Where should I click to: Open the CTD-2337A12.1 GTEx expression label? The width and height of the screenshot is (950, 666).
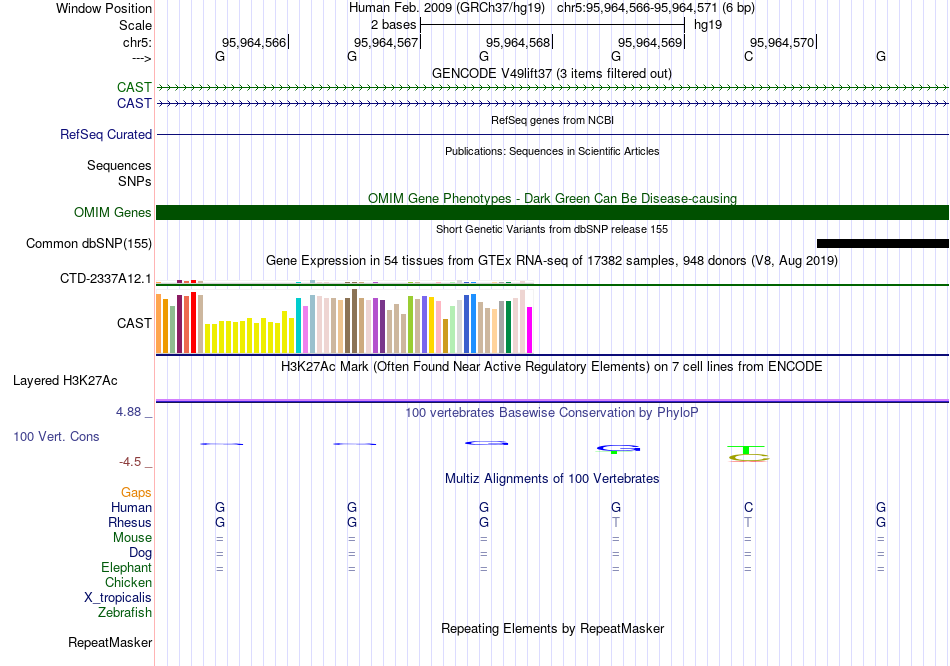[105, 279]
